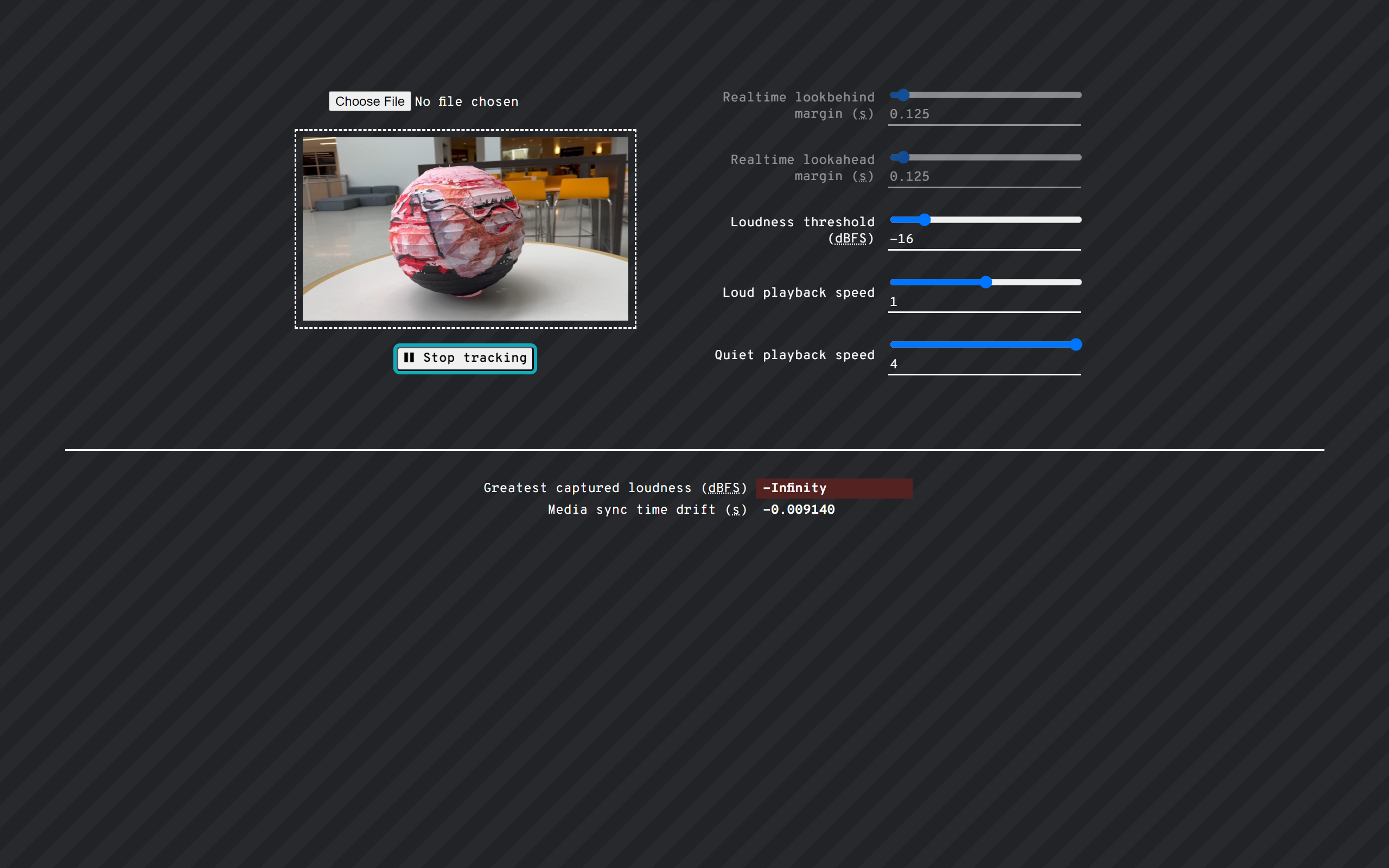This screenshot has height=868, width=1389.
Task: Focus the lookbehind margin 0.125 field
Action: (x=984, y=114)
